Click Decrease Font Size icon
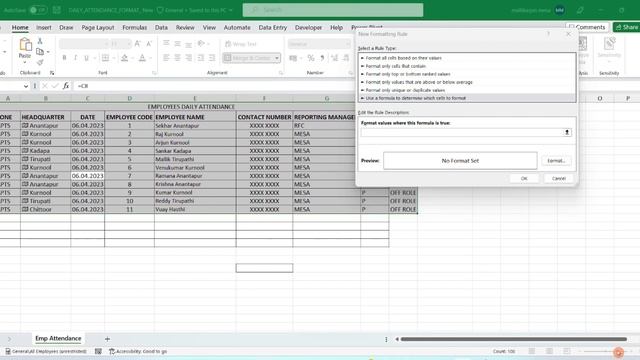Image resolution: width=640 pixels, height=360 pixels. tap(149, 44)
